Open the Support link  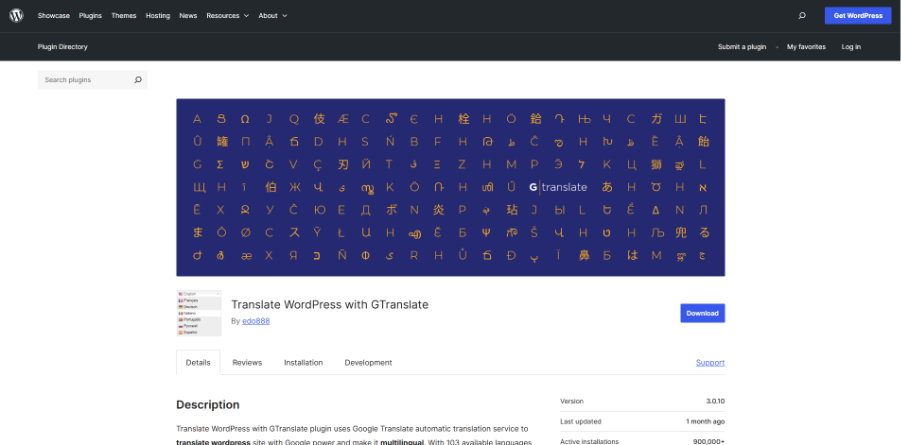click(x=710, y=363)
